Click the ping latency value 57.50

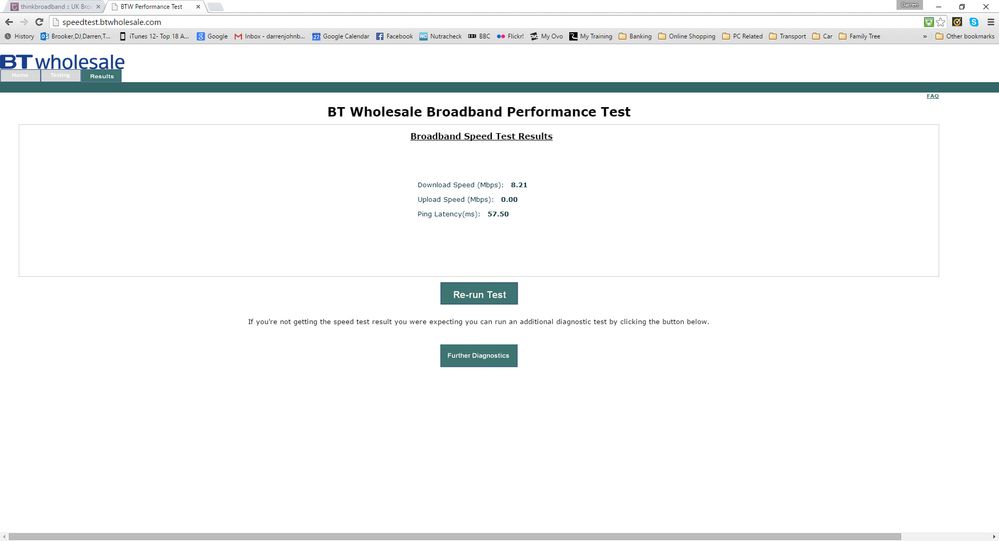[x=498, y=214]
